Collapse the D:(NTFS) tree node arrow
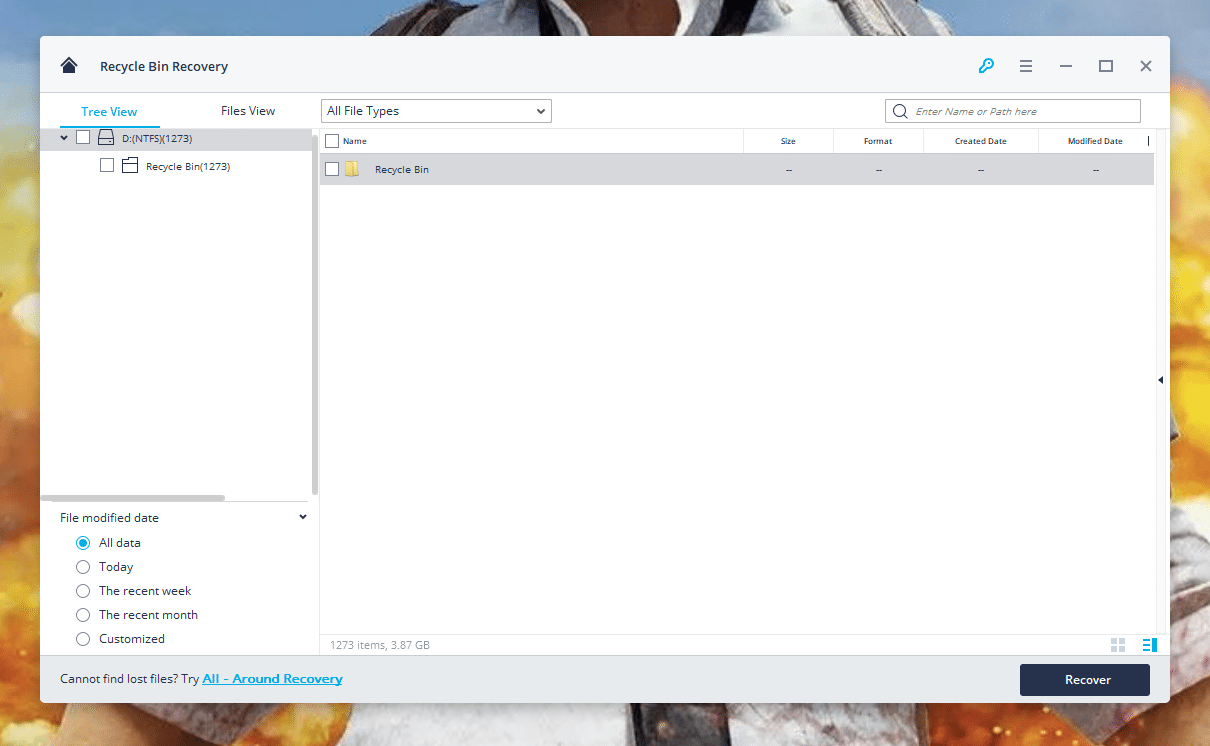Screen dimensions: 1210x746 [x=64, y=138]
